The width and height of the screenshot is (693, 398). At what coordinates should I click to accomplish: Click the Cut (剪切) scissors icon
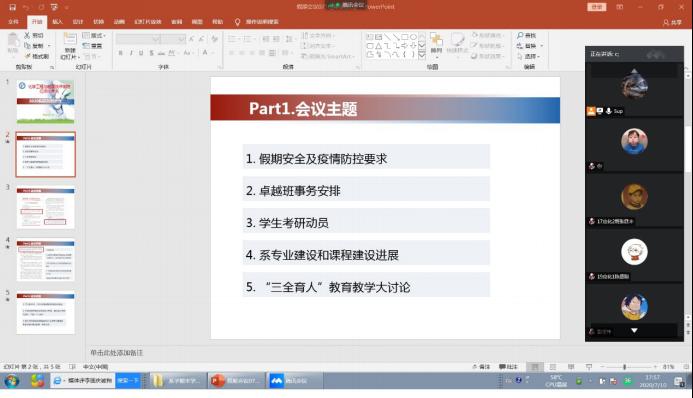27,35
